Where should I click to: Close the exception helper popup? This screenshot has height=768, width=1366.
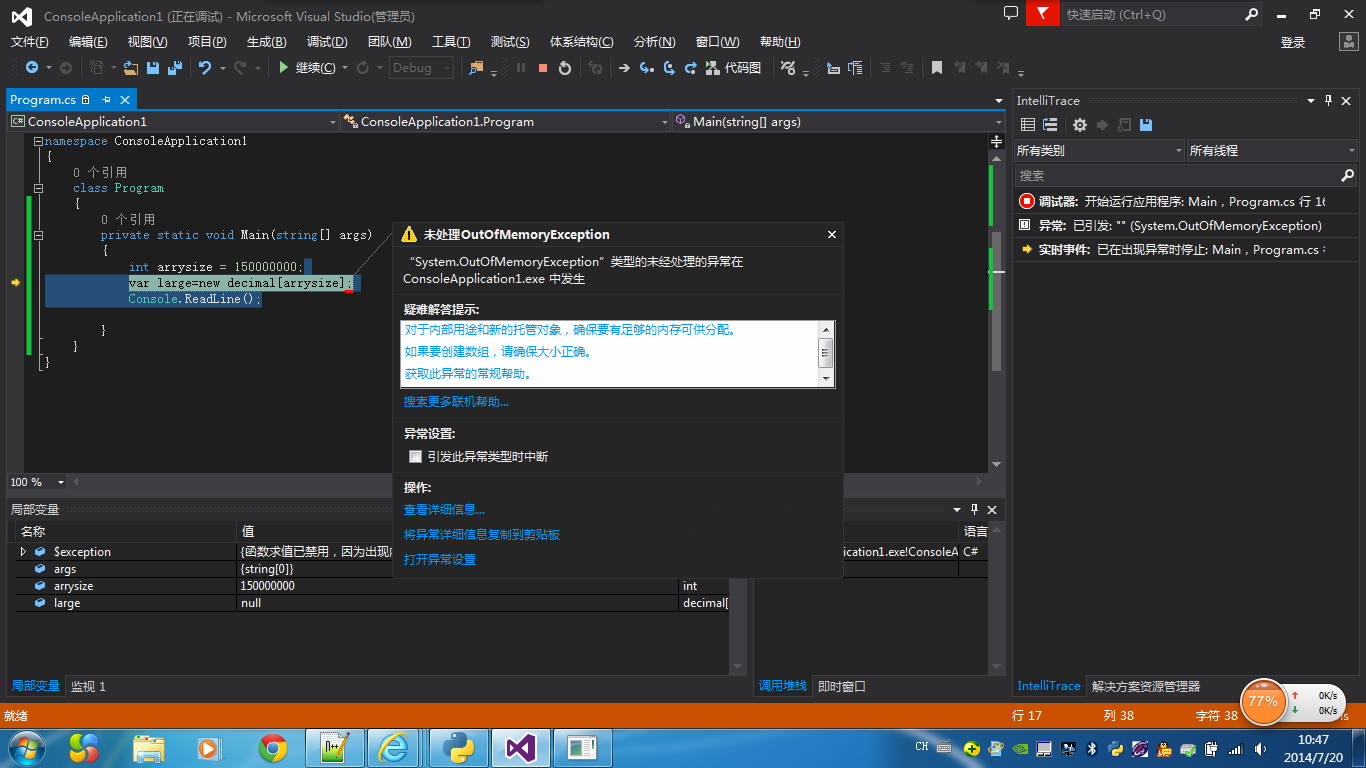831,234
